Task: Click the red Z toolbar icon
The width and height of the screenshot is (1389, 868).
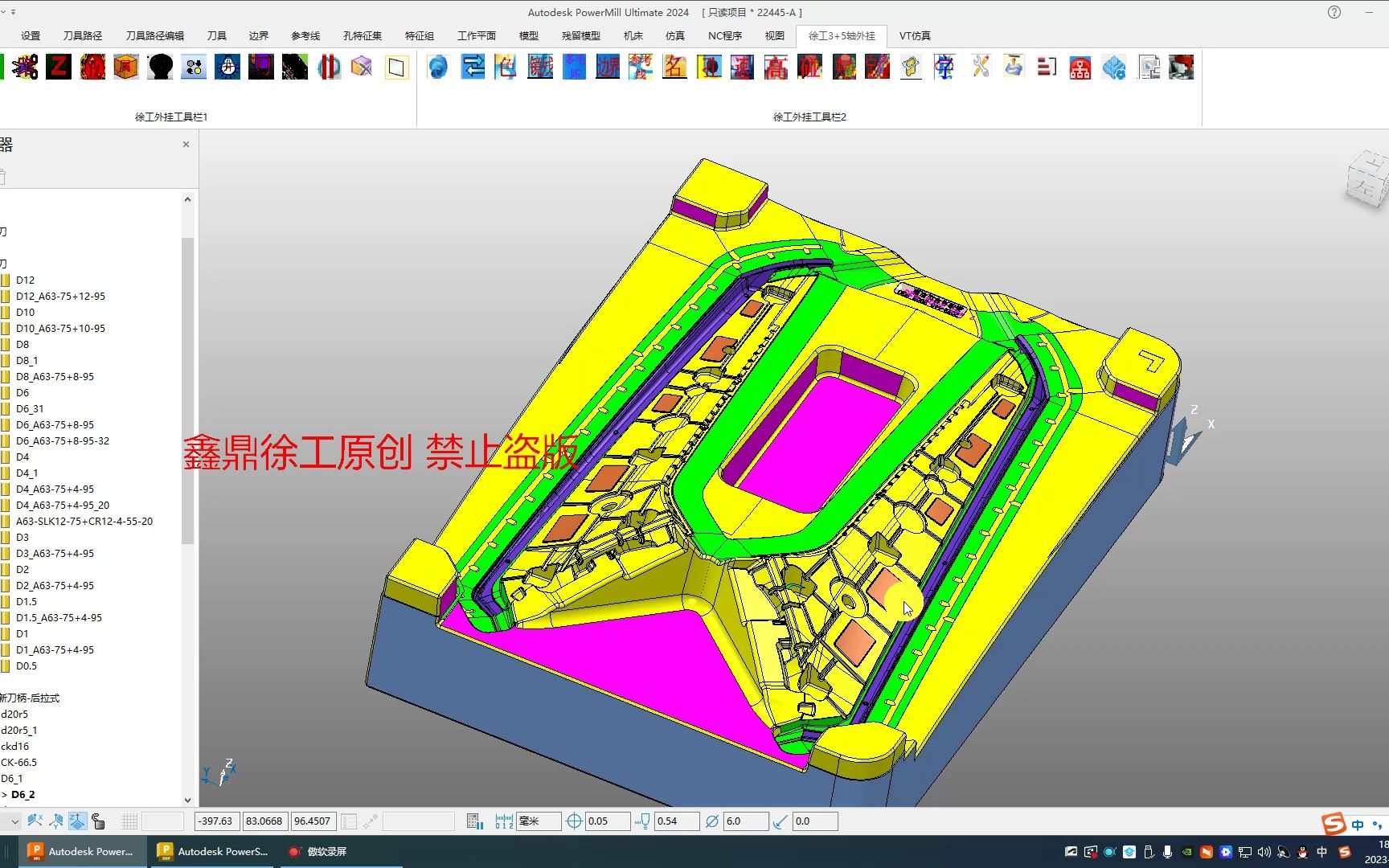Action: (59, 67)
